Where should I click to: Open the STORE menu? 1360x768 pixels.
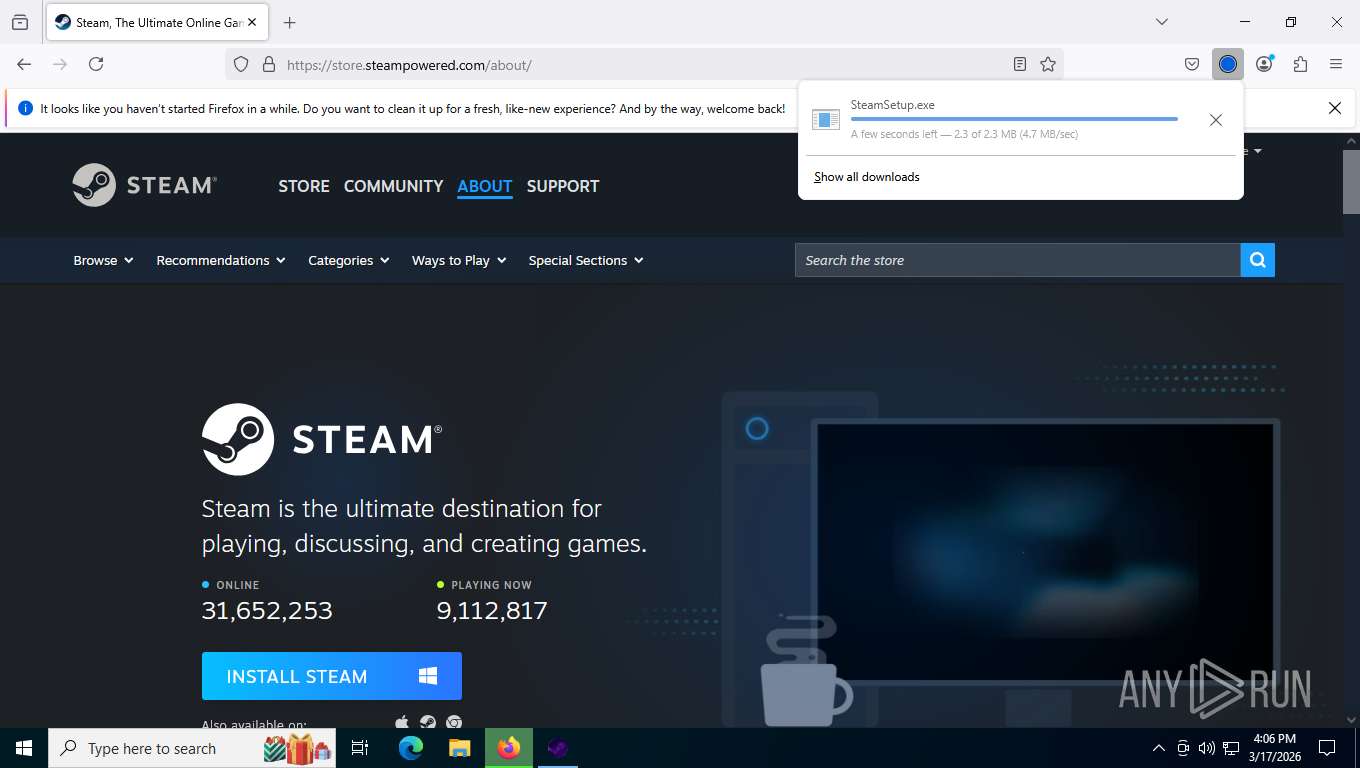click(304, 186)
